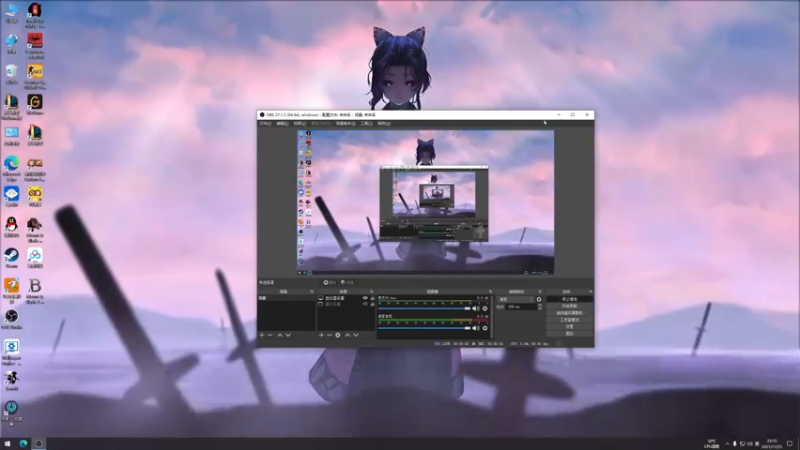The image size is (800, 450).
Task: Move source down in Sources panel
Action: point(356,335)
